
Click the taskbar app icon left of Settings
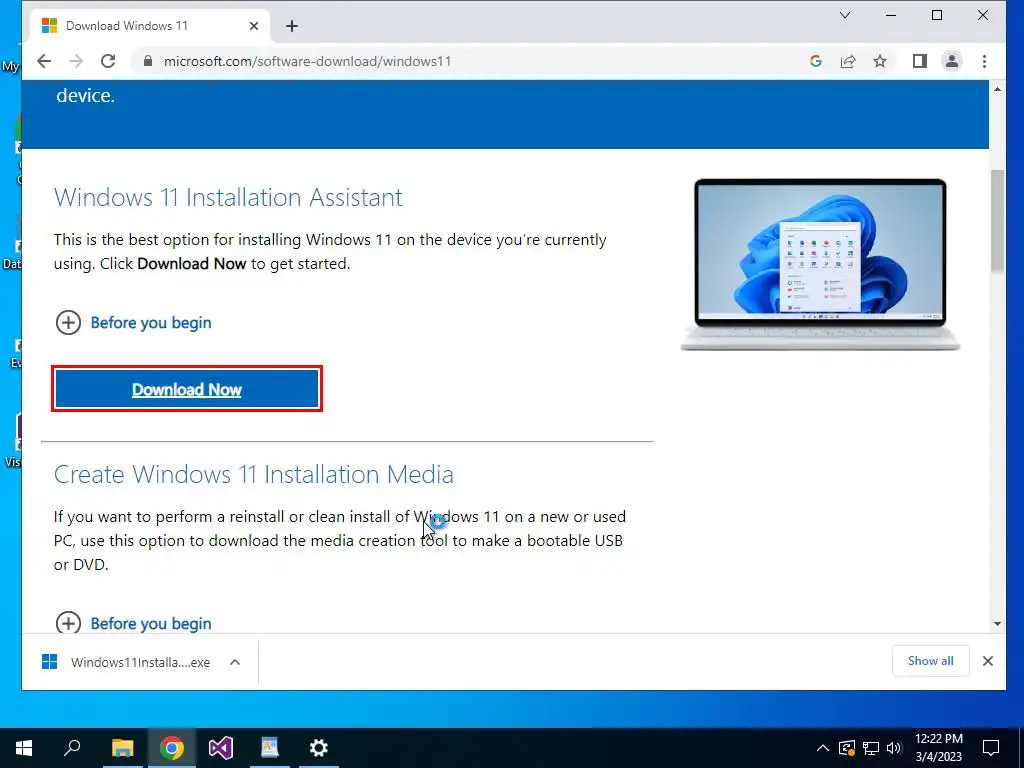(270, 748)
